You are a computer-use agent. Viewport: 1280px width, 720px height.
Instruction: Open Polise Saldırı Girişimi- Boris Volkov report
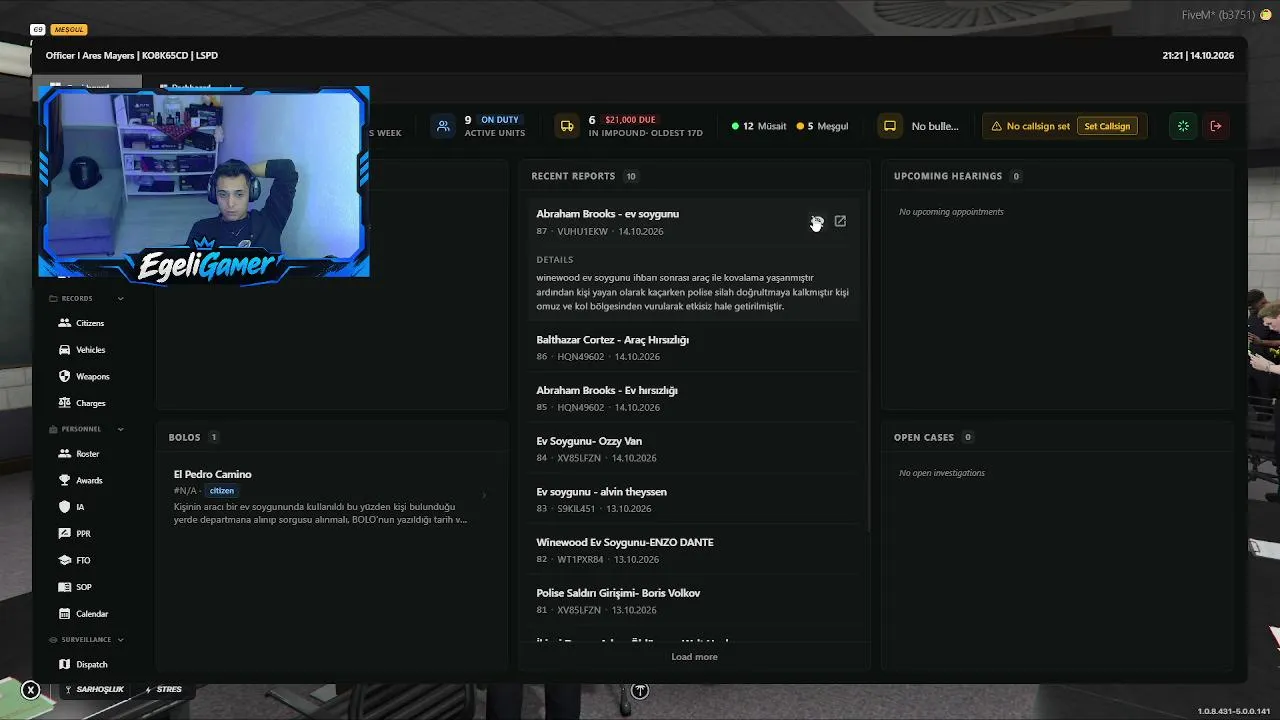(x=694, y=601)
